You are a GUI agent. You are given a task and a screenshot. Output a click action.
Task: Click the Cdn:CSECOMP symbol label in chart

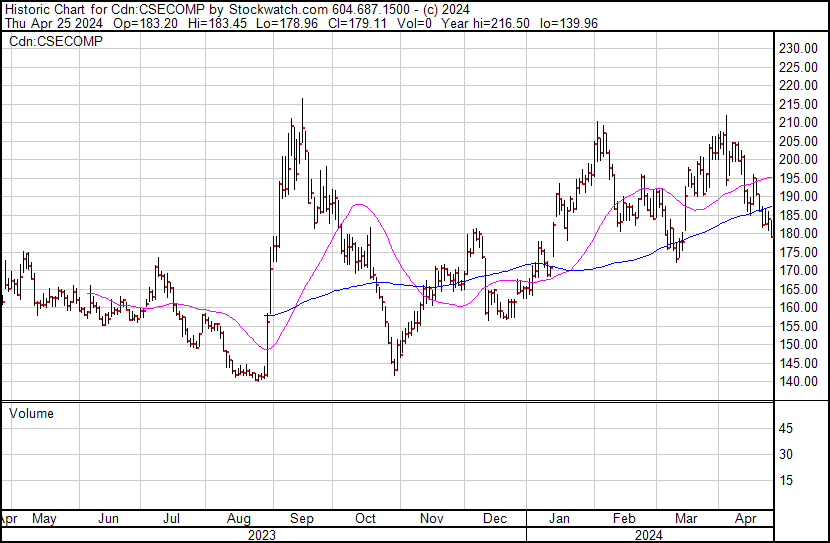(55, 41)
